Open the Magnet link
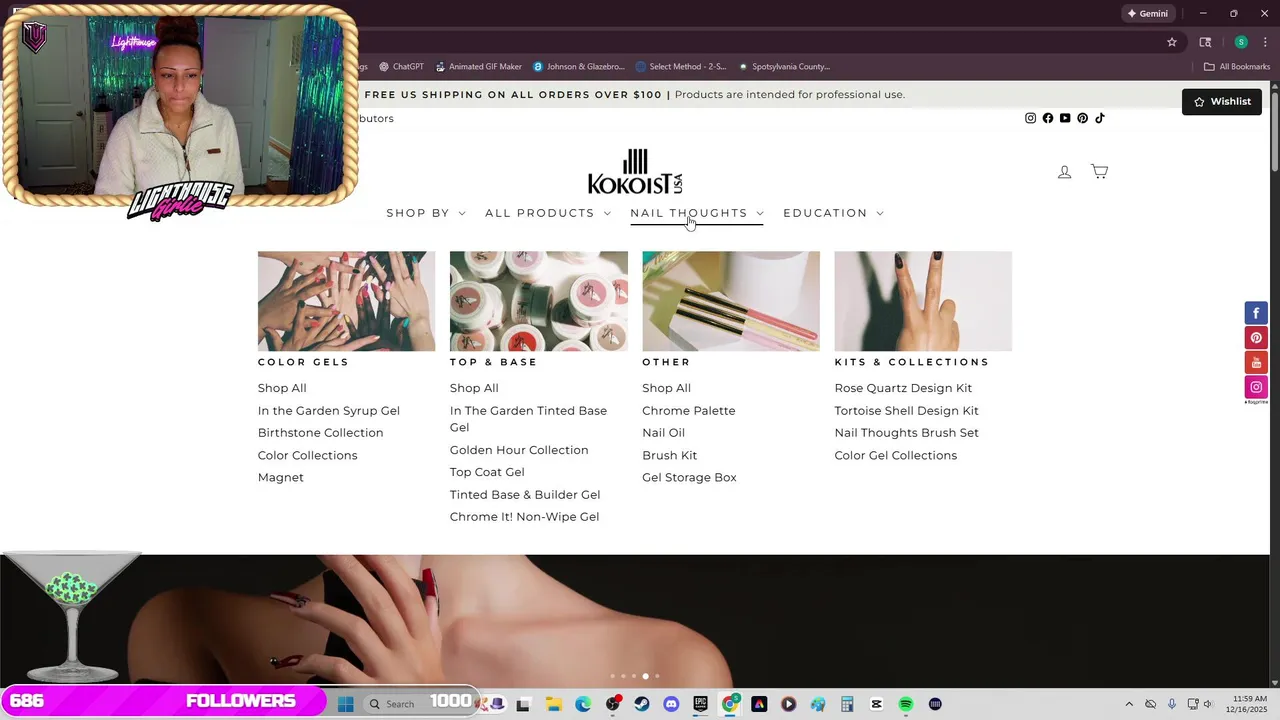Viewport: 1280px width, 720px height. click(281, 478)
